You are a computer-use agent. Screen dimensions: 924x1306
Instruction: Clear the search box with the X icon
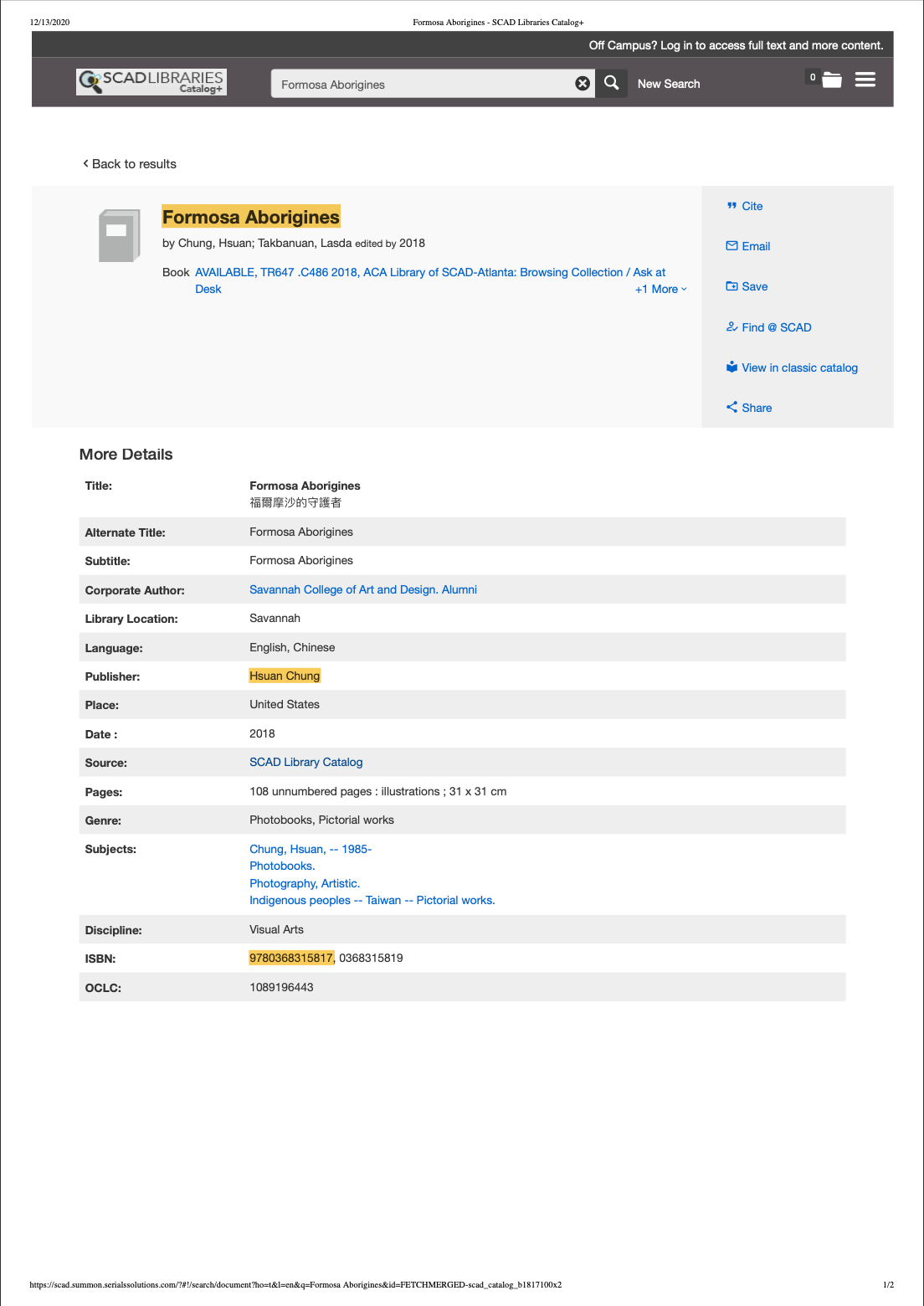pyautogui.click(x=583, y=84)
